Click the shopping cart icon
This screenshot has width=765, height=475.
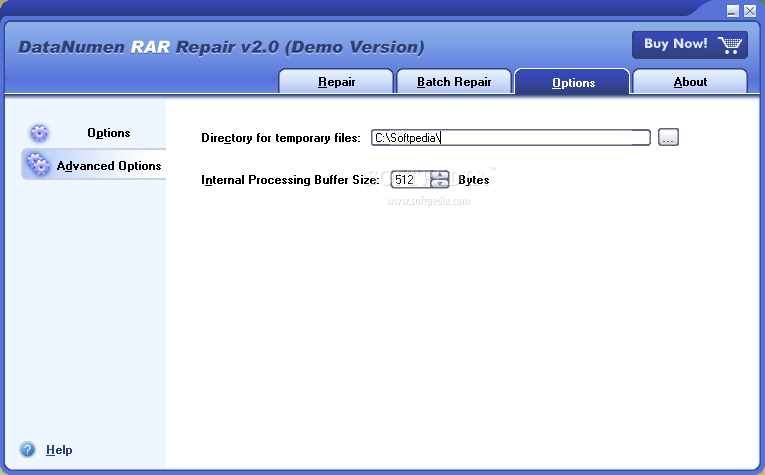(x=730, y=45)
